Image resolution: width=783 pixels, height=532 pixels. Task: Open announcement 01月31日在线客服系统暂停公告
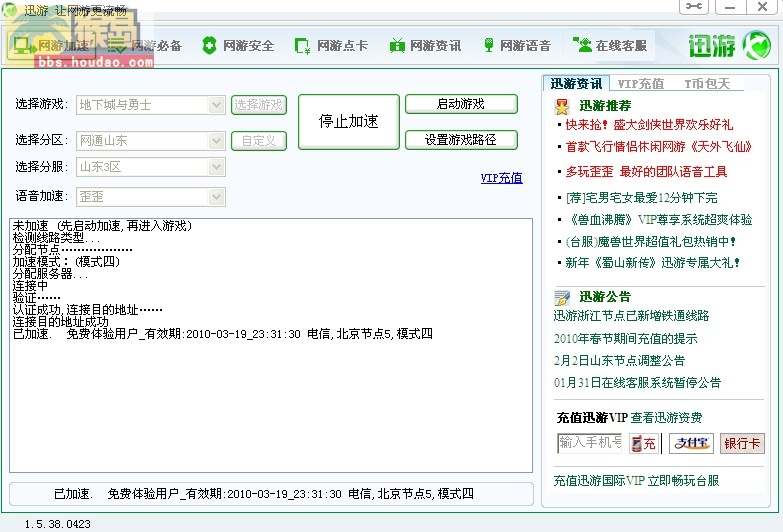[x=637, y=383]
